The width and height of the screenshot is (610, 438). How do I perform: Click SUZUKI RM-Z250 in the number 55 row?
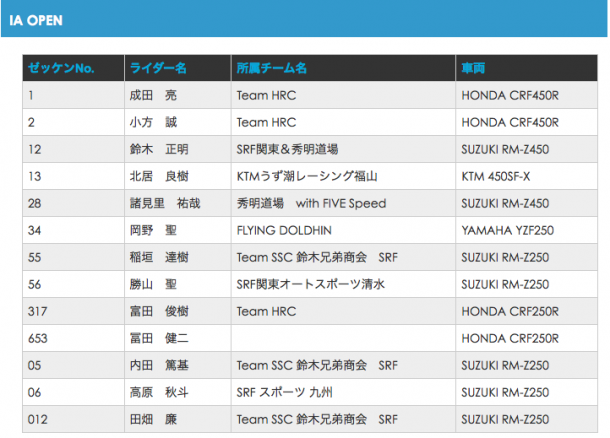[x=505, y=257]
